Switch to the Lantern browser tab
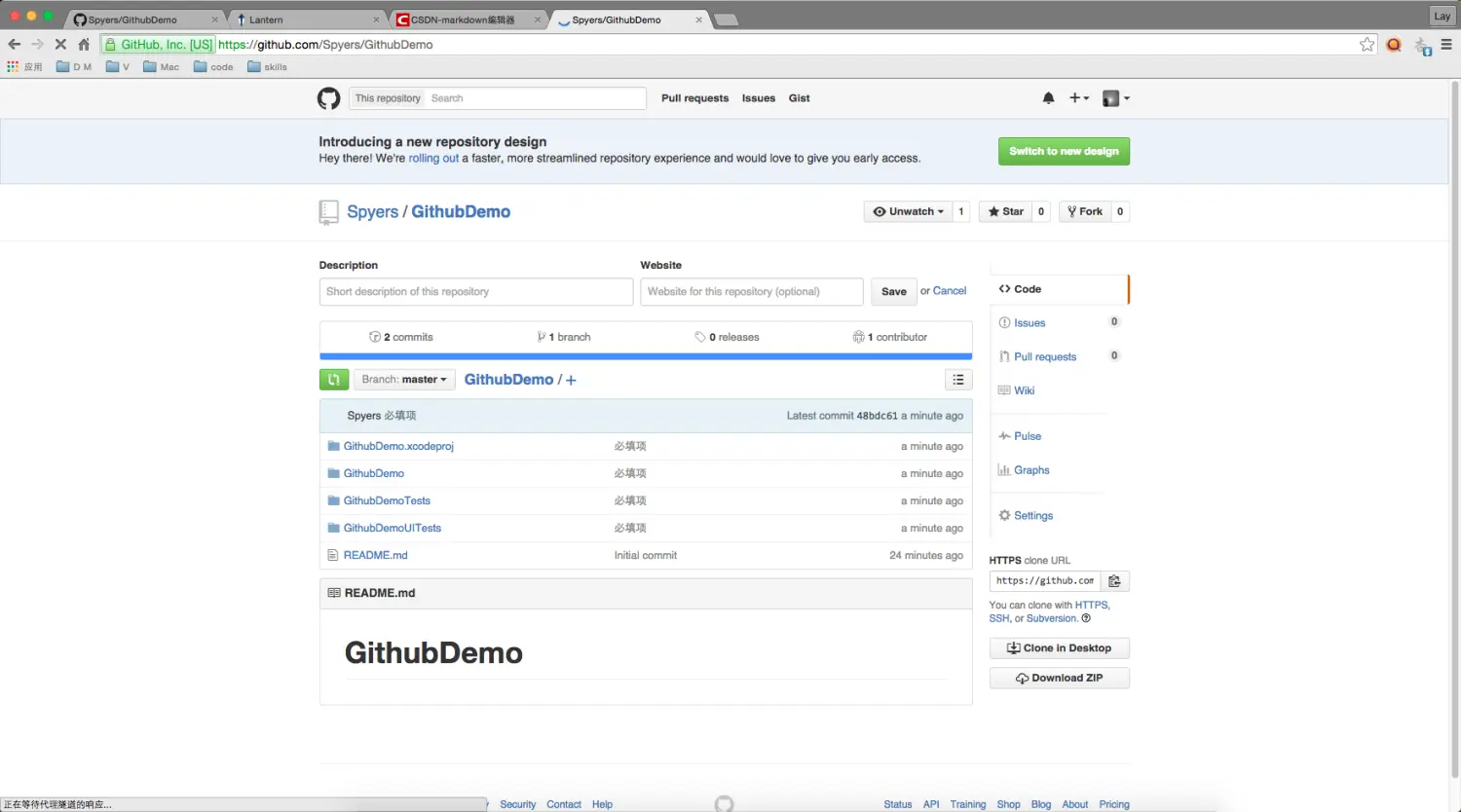Image resolution: width=1461 pixels, height=812 pixels. tap(307, 19)
